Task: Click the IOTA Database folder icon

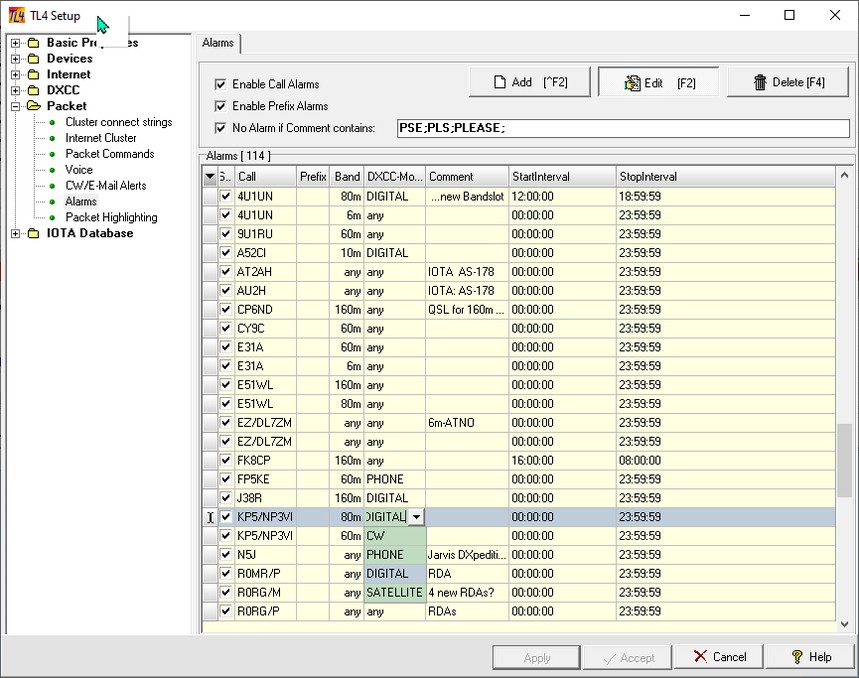Action: [x=33, y=233]
